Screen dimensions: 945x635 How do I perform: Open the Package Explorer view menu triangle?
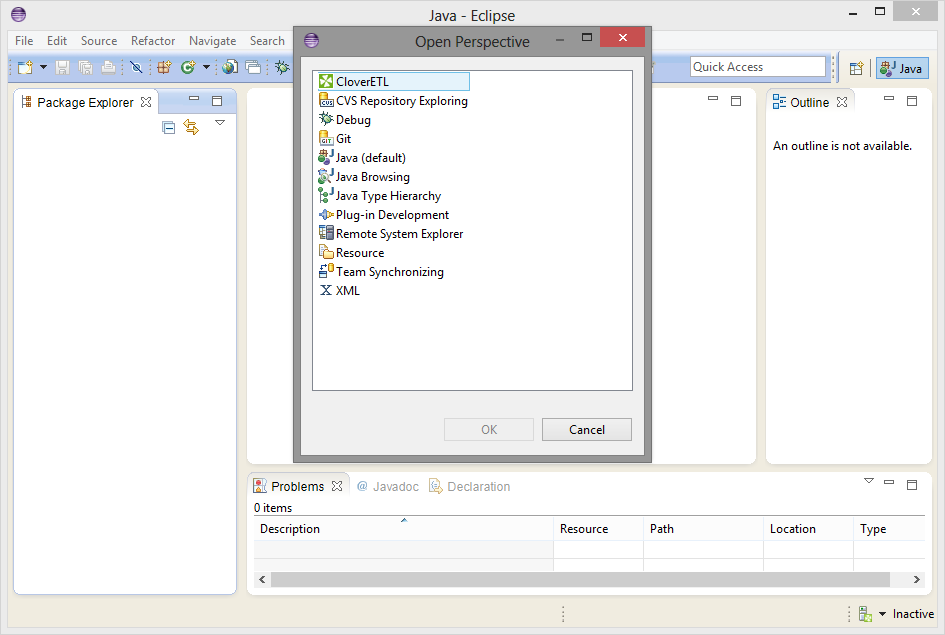(x=220, y=123)
